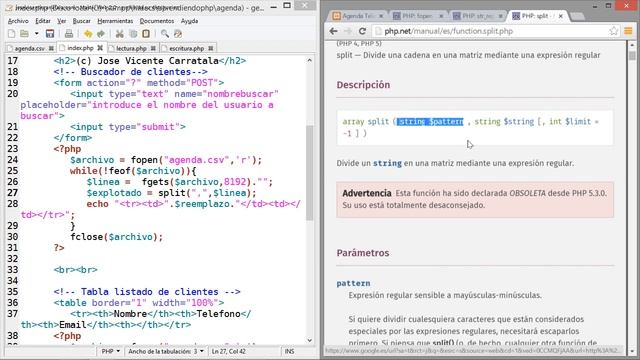The image size is (640, 360).
Task: Click the Ln 27, Col 42 position indicator
Action: coord(229,351)
